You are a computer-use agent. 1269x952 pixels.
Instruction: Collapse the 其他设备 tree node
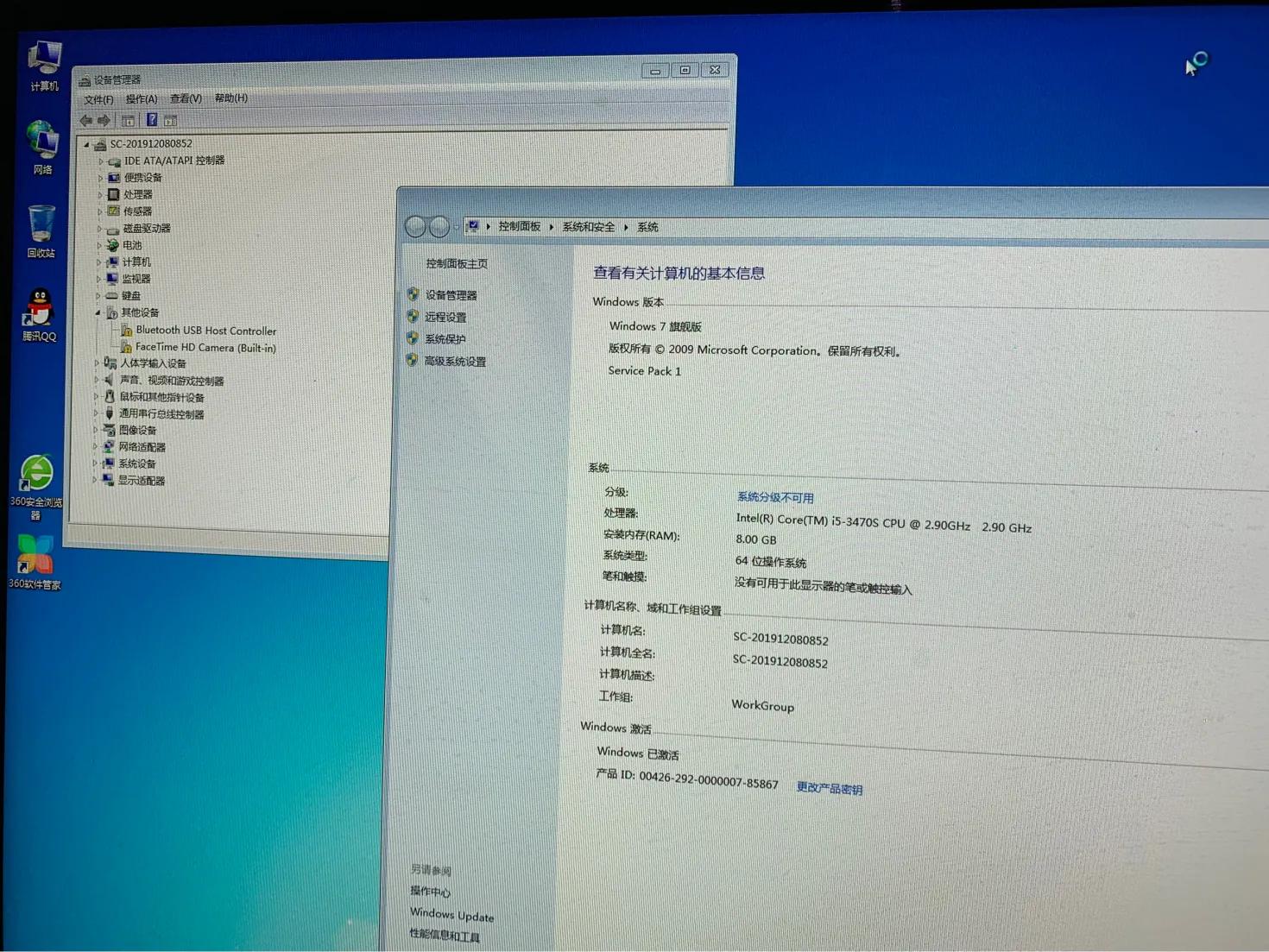pos(97,312)
